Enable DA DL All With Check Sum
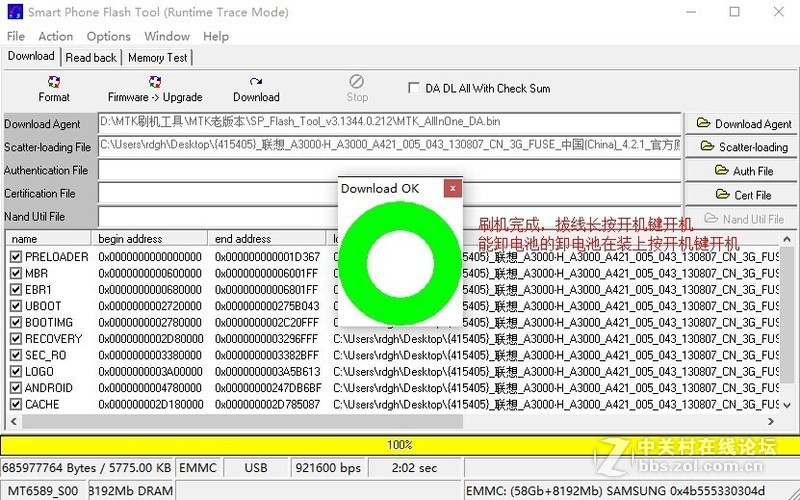 (x=414, y=88)
